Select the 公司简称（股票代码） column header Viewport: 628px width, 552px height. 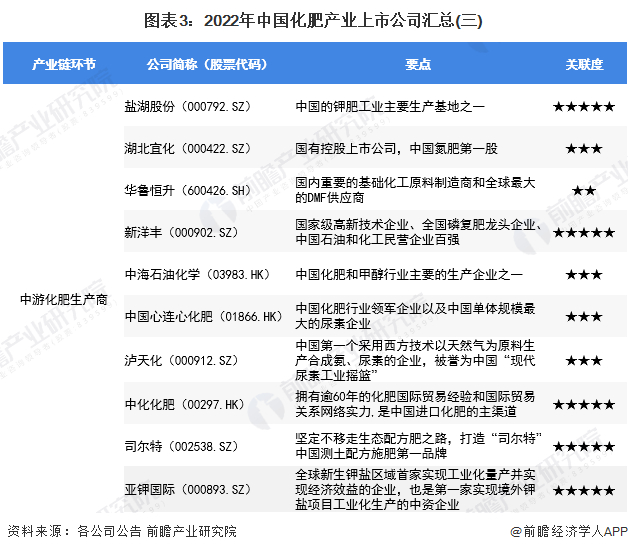tap(207, 64)
